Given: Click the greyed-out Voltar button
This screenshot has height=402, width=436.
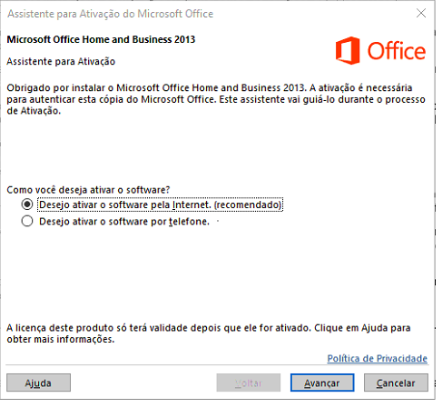Looking at the screenshot, I should (x=248, y=382).
